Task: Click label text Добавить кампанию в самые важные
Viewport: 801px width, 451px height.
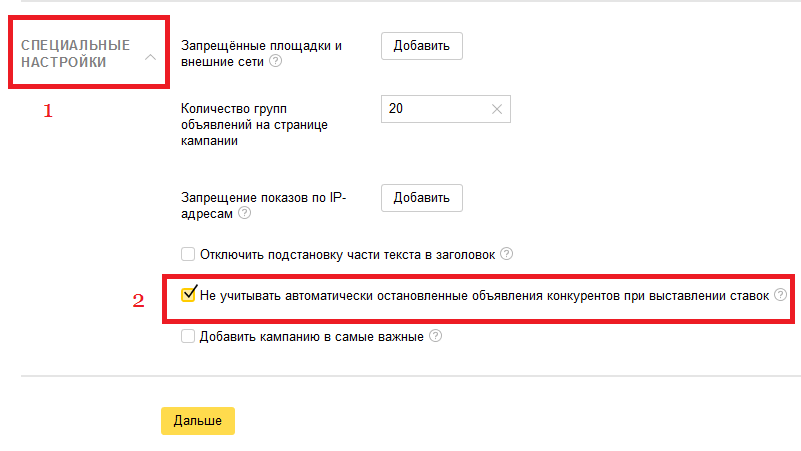Action: 312,337
